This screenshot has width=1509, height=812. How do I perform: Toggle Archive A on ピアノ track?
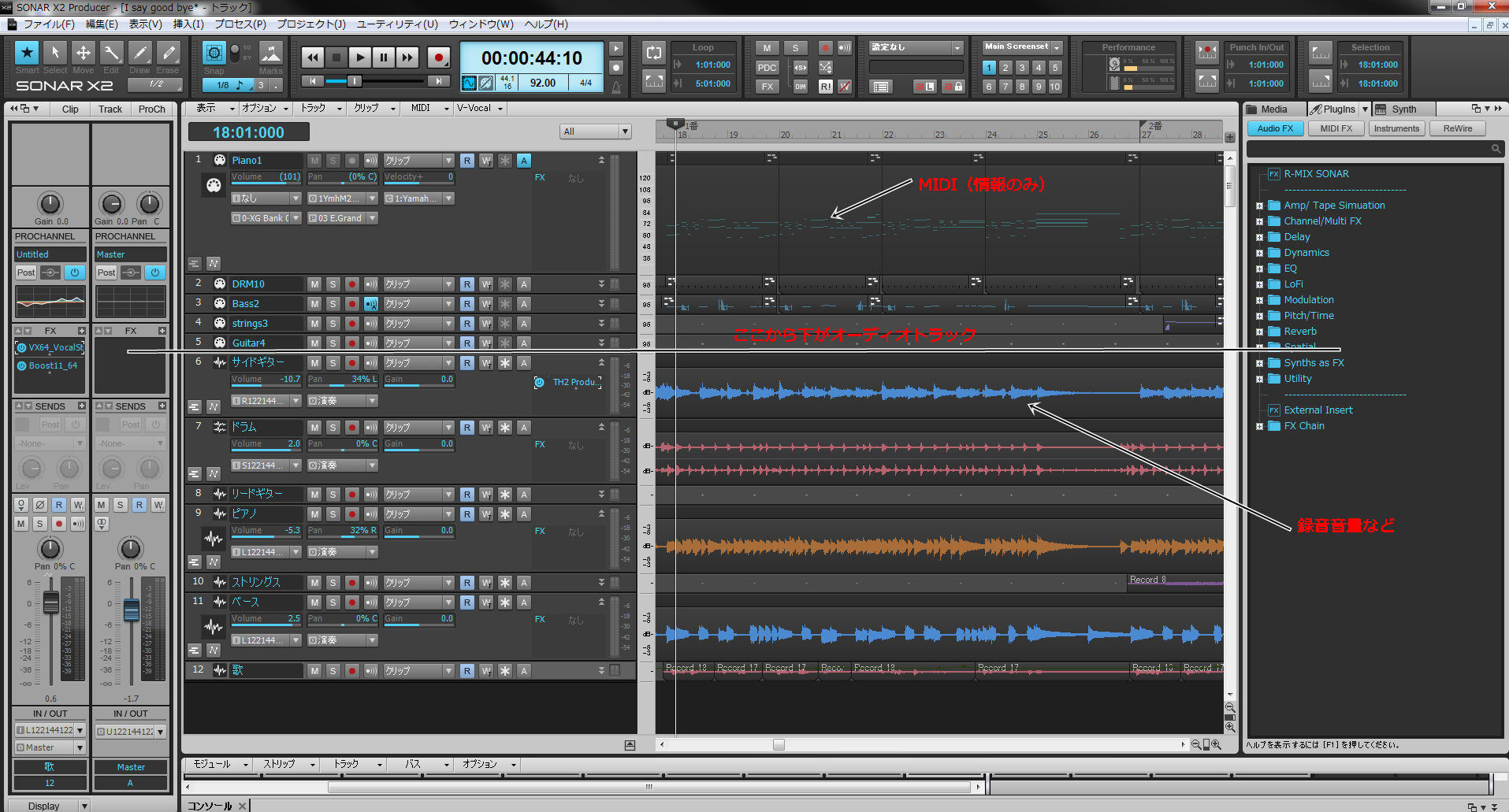(x=524, y=514)
